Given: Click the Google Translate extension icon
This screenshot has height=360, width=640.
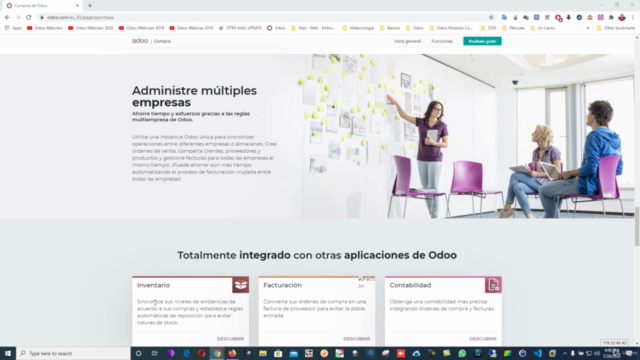Looking at the screenshot, I should [504, 18].
